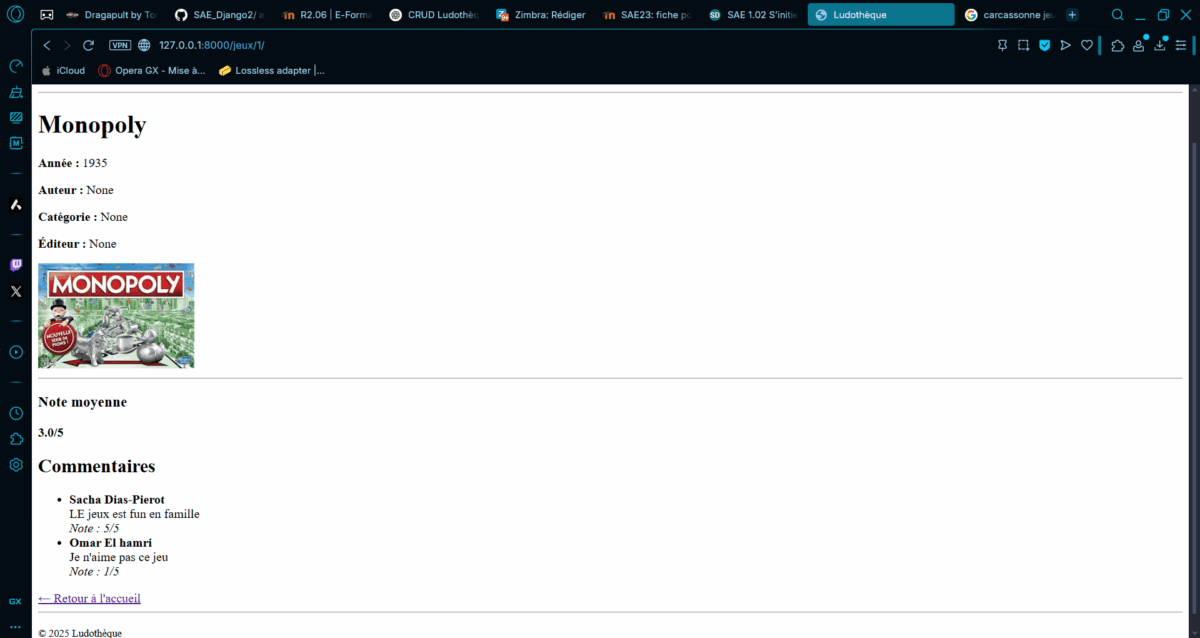Go forward to the next page
This screenshot has width=1200, height=638.
[67, 45]
